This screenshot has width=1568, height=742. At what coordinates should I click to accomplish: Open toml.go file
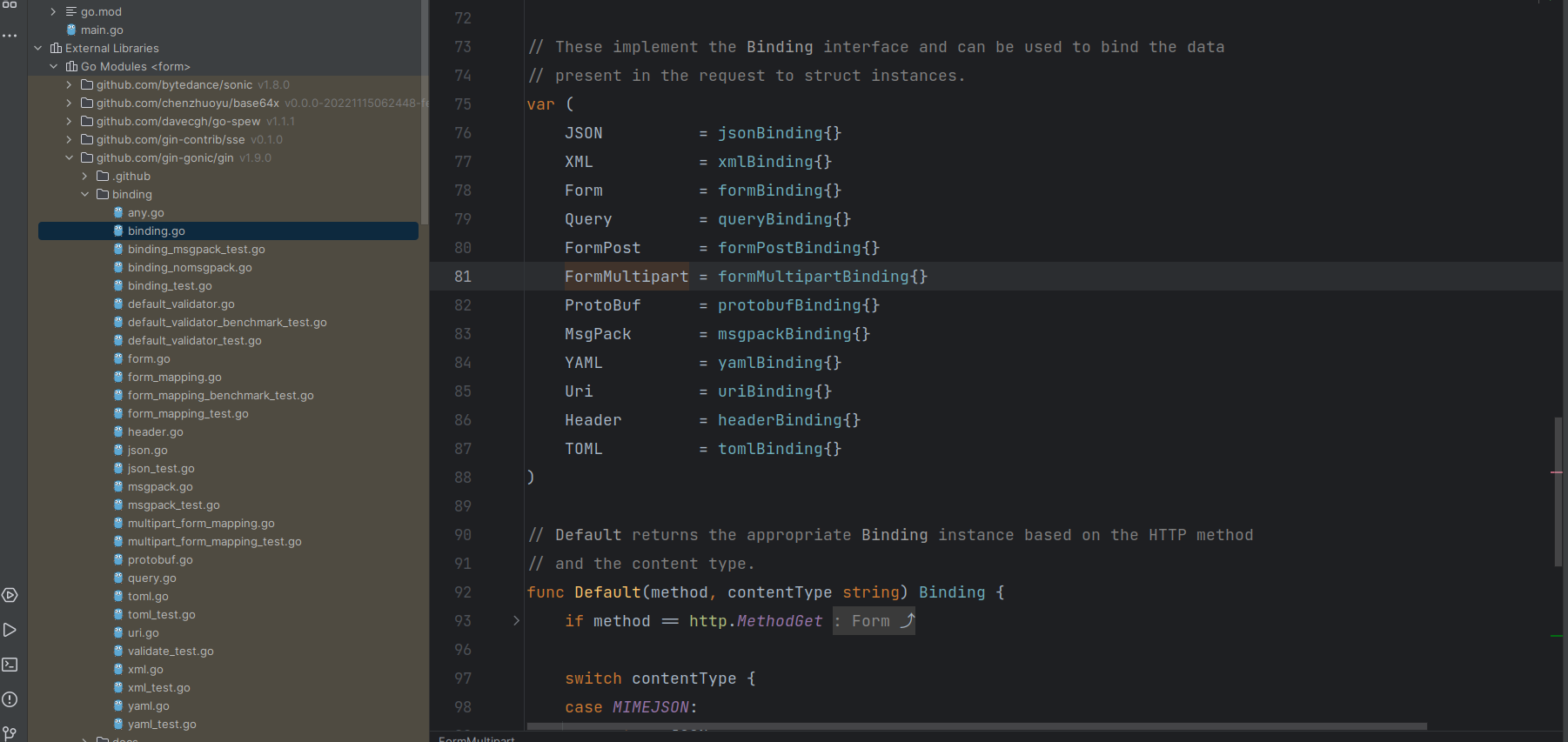(148, 596)
